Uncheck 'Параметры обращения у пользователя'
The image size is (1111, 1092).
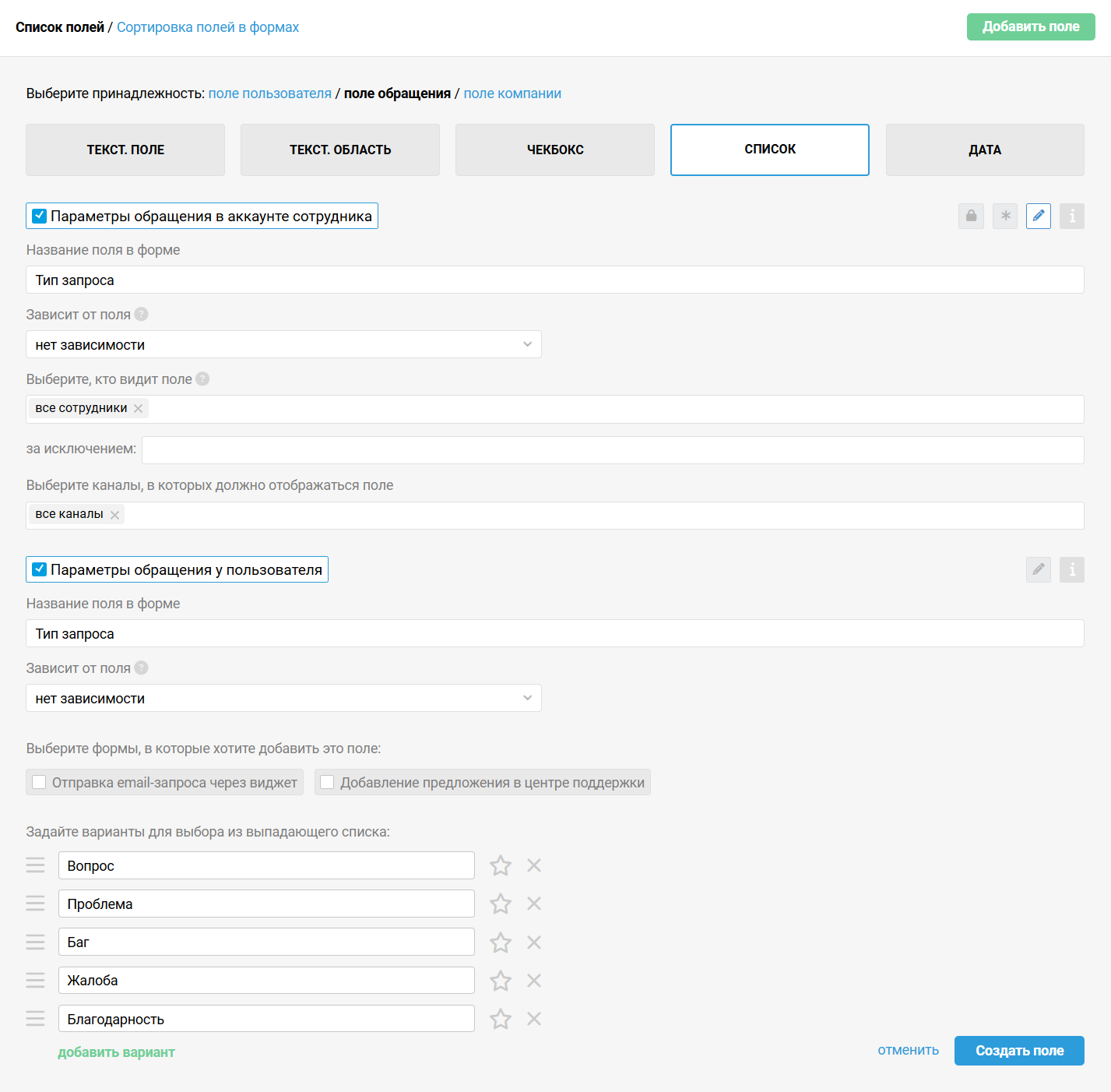[40, 569]
